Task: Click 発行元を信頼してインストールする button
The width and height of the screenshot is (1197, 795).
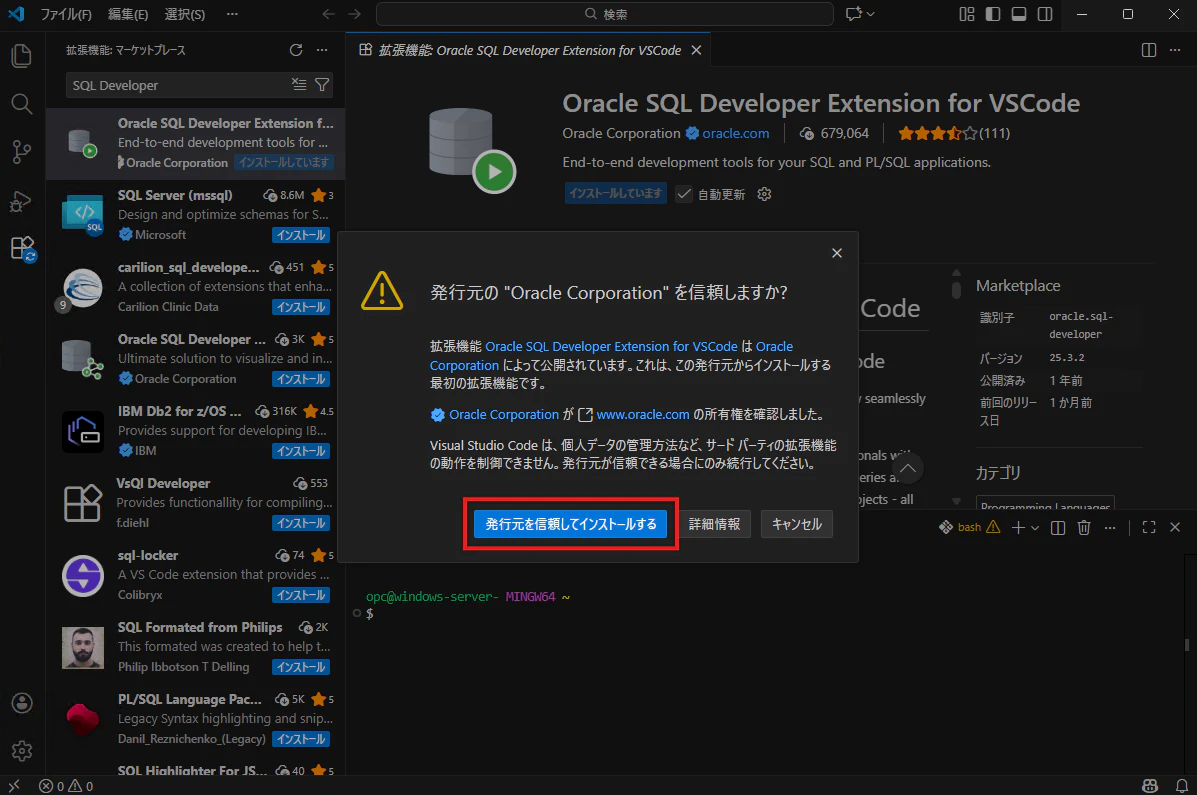Action: pyautogui.click(x=570, y=524)
